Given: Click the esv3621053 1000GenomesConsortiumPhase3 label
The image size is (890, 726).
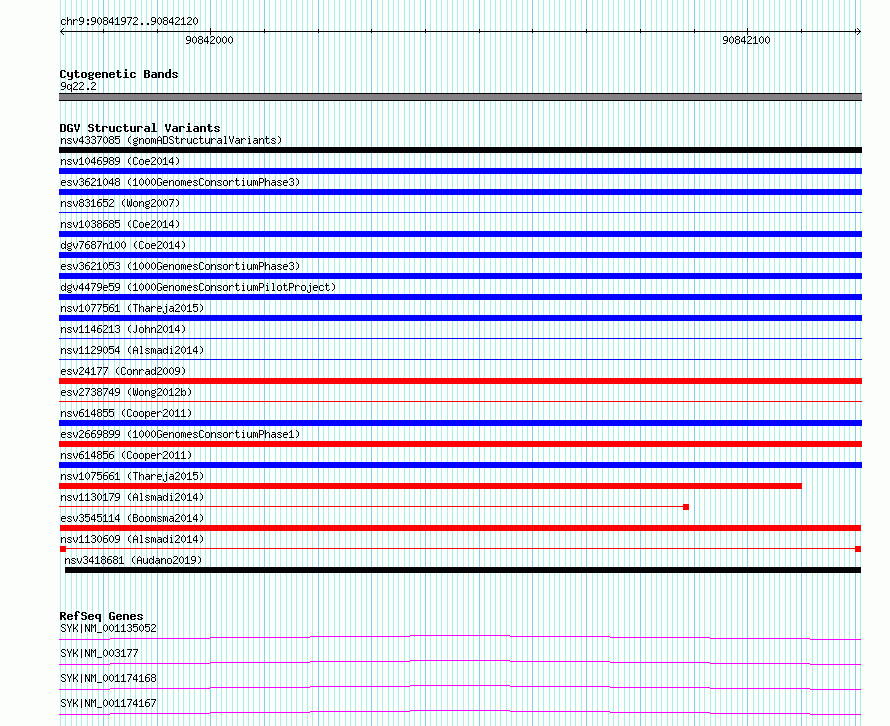Looking at the screenshot, I should click(x=180, y=266).
